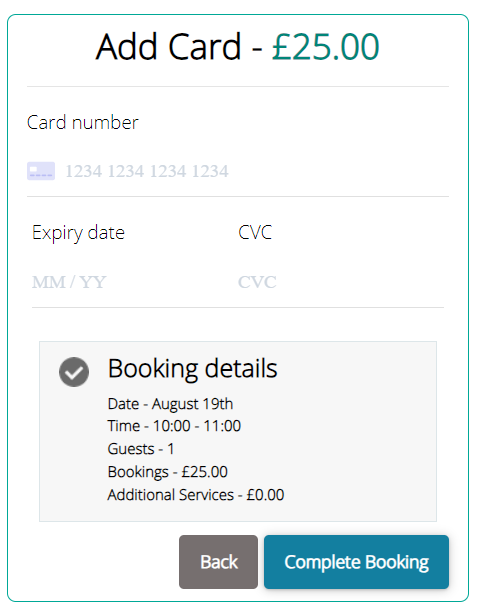Click the Time - 10:00 - 11:00 line

[x=174, y=426]
